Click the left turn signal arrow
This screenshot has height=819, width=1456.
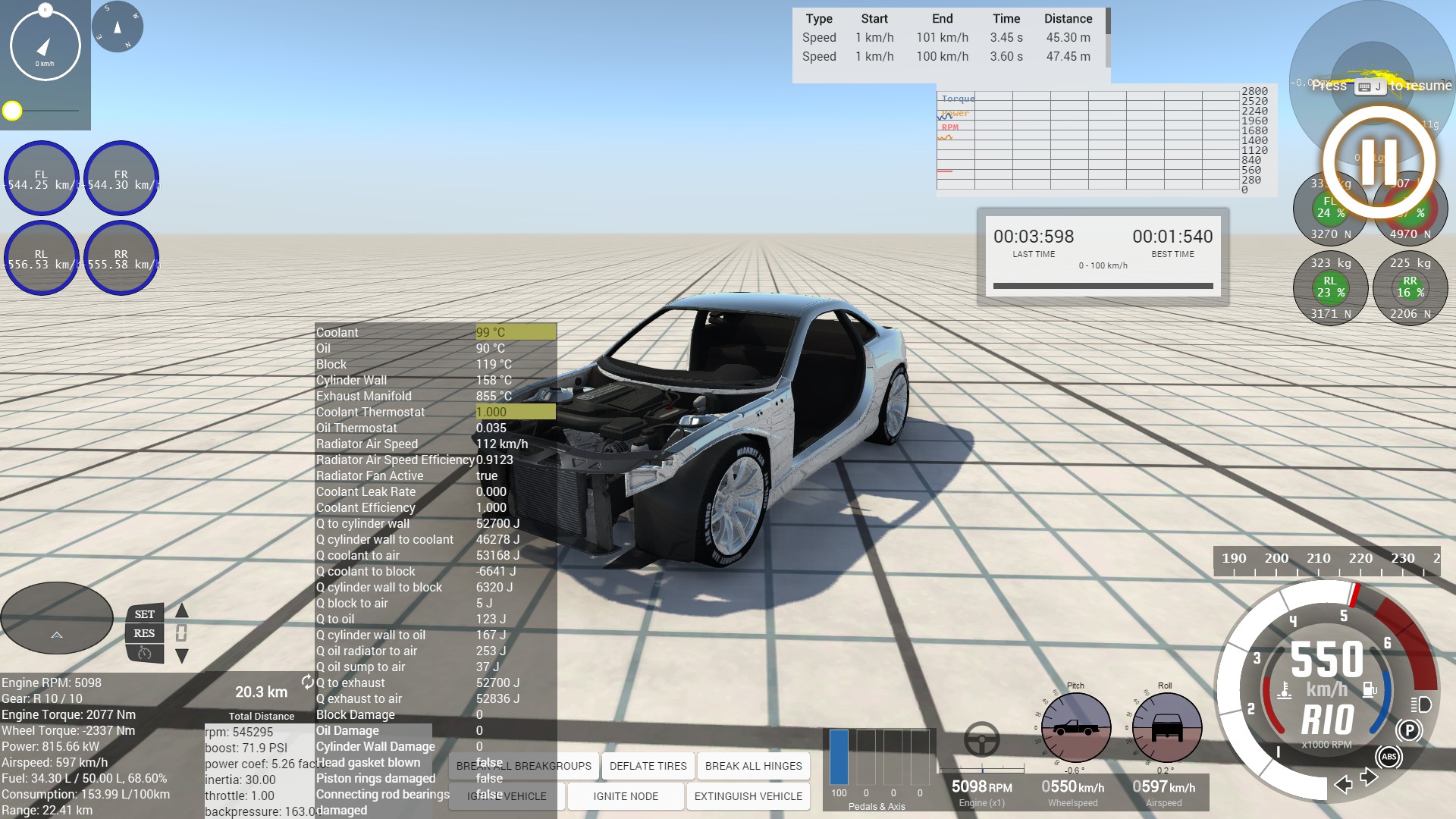tap(1343, 784)
